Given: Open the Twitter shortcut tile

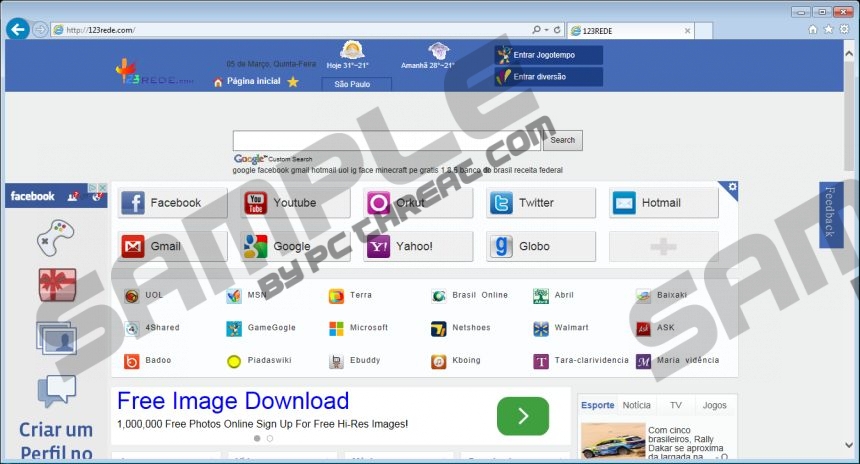Looking at the screenshot, I should click(540, 203).
